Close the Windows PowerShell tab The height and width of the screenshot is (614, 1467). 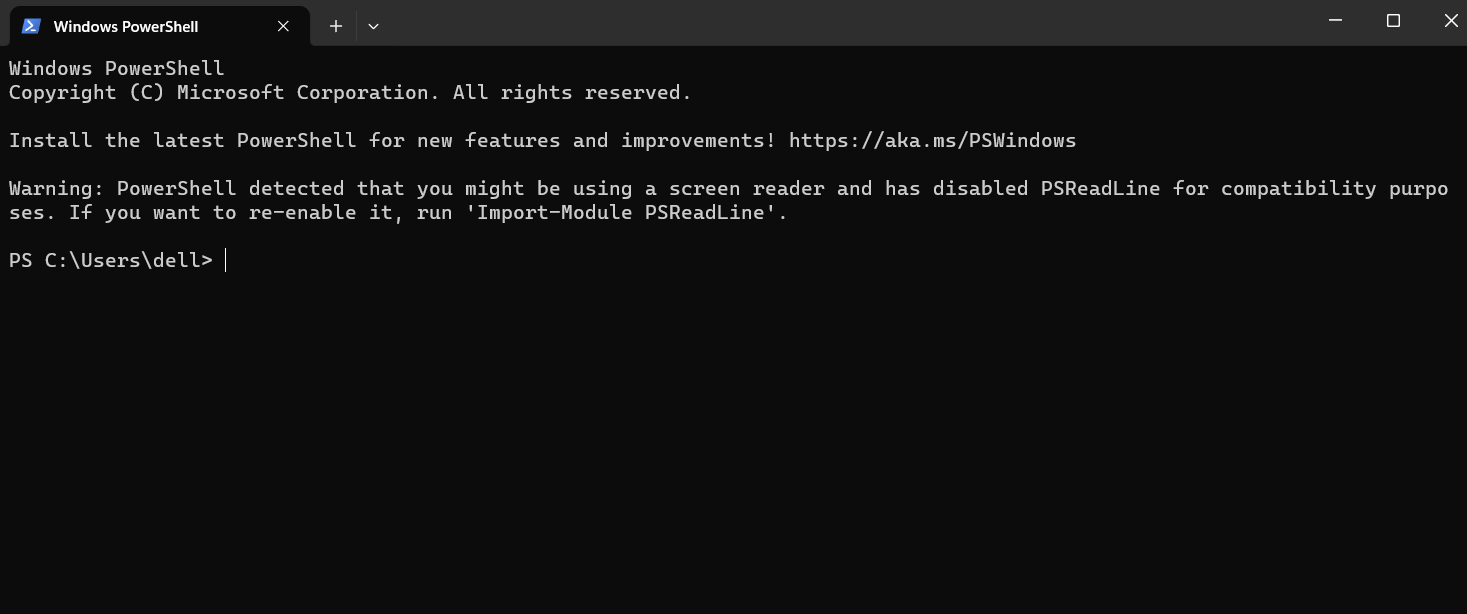point(283,26)
